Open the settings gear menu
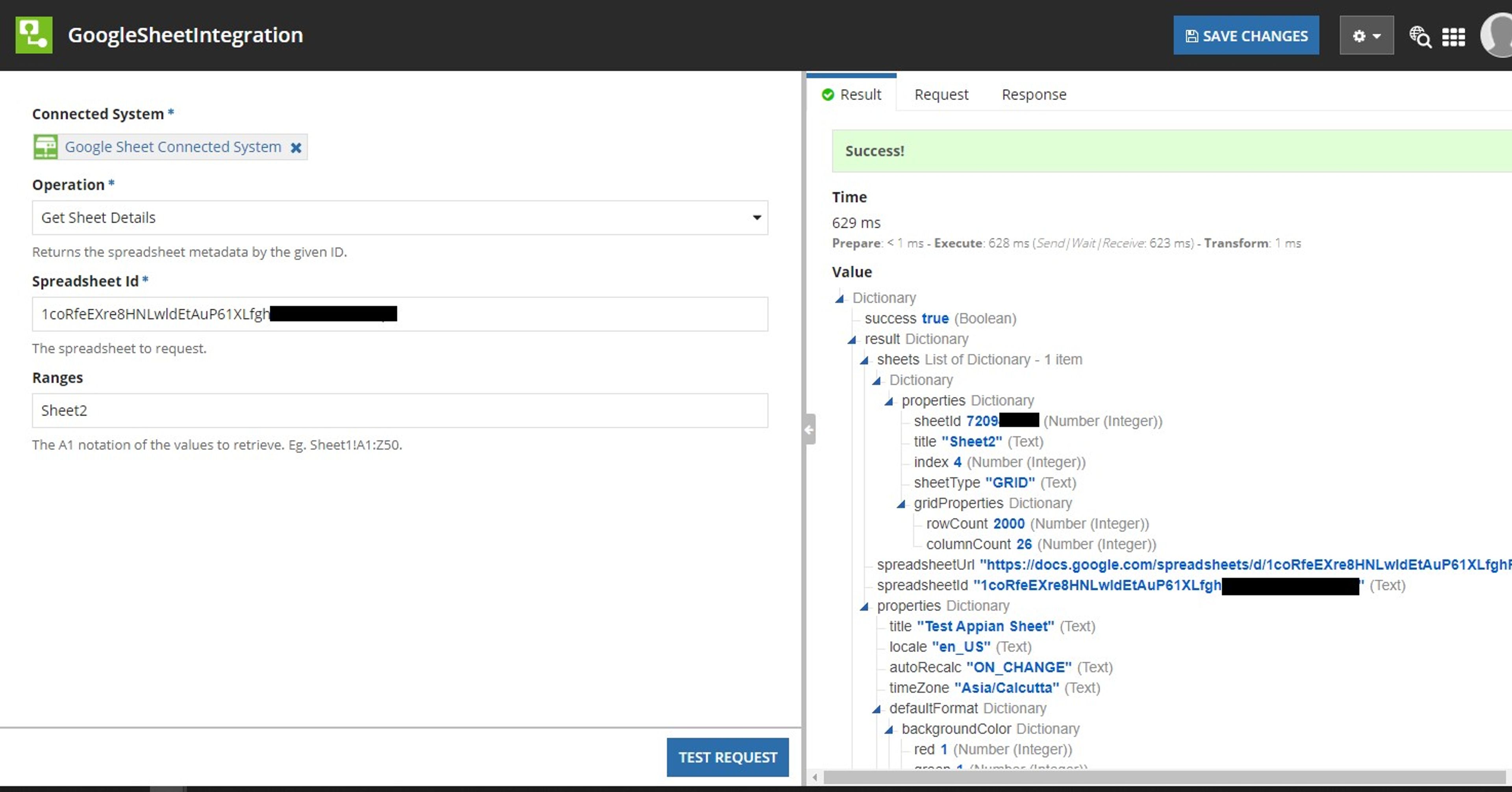 1366,36
